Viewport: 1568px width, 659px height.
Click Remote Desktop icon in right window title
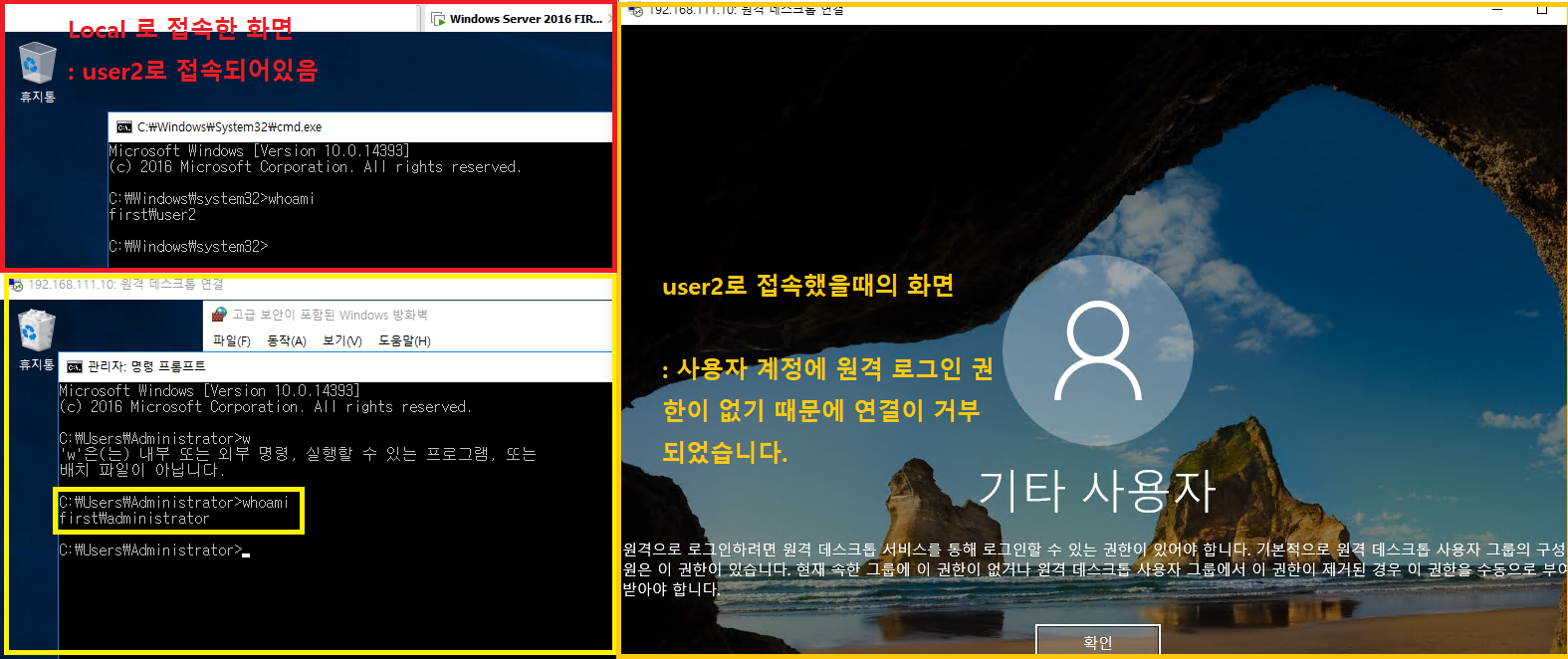tap(636, 10)
